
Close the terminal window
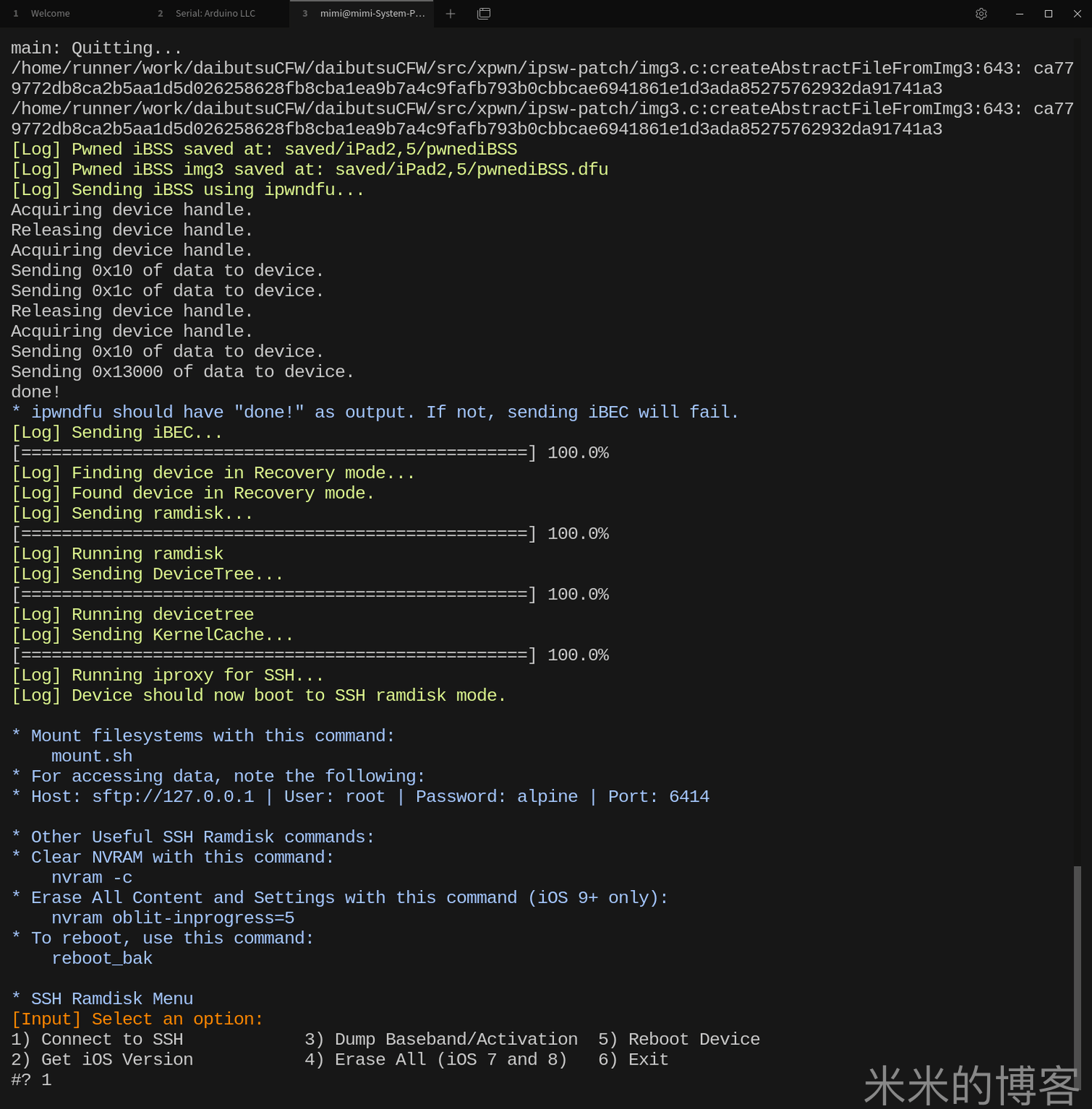(x=1077, y=14)
